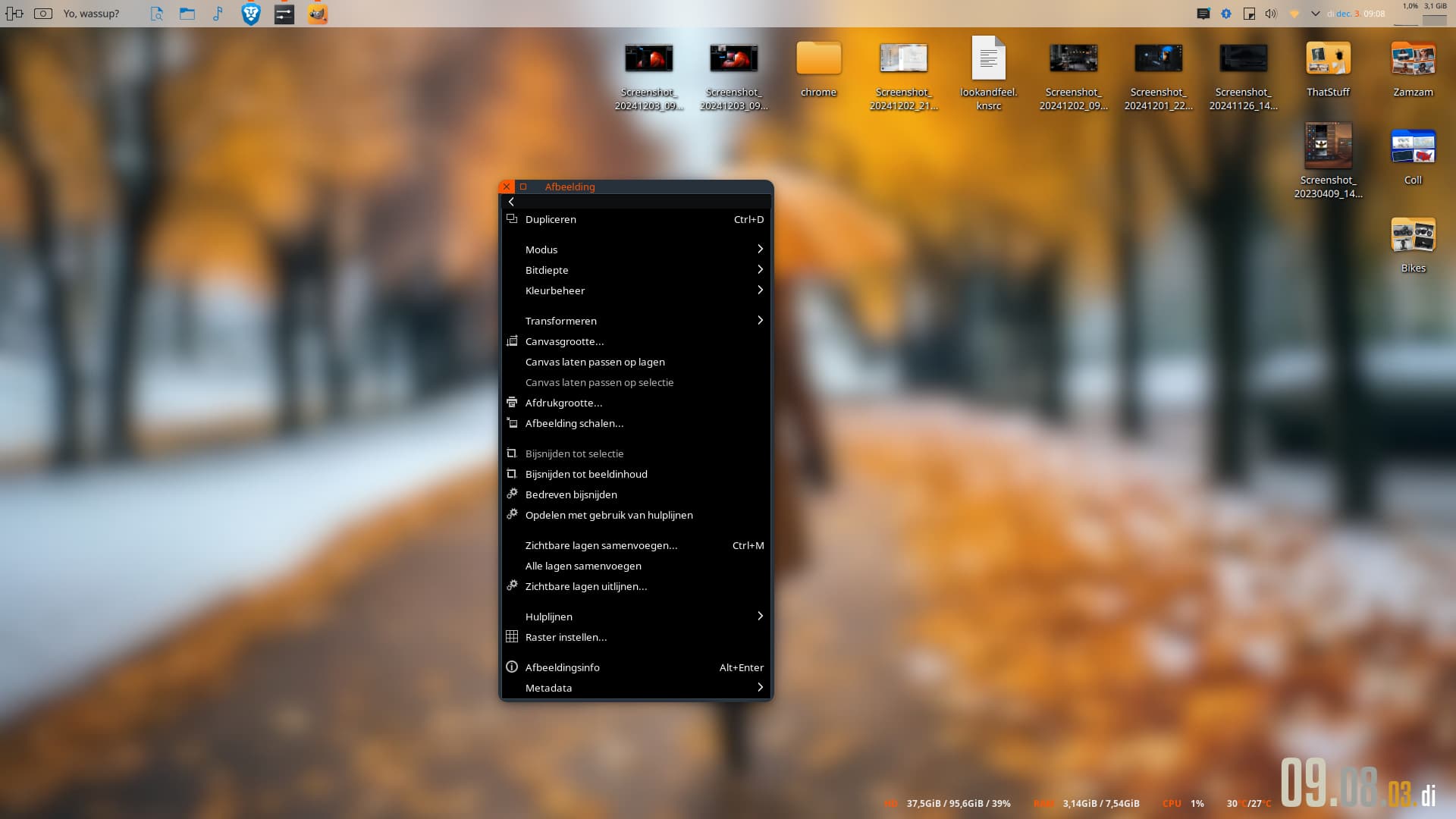Click Canvas laten passen op lagen

[595, 362]
